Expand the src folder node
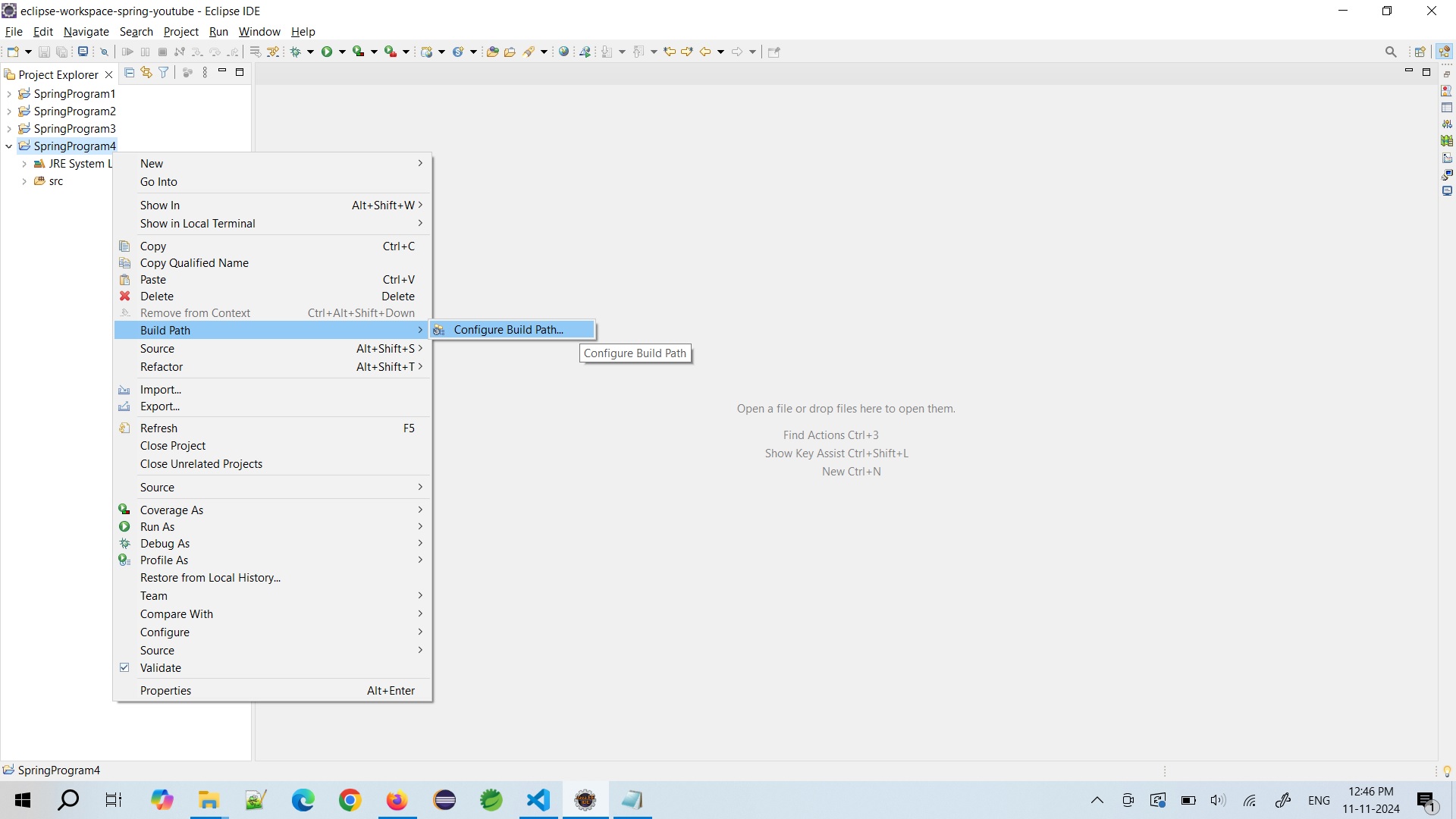The image size is (1456, 819). coord(24,181)
